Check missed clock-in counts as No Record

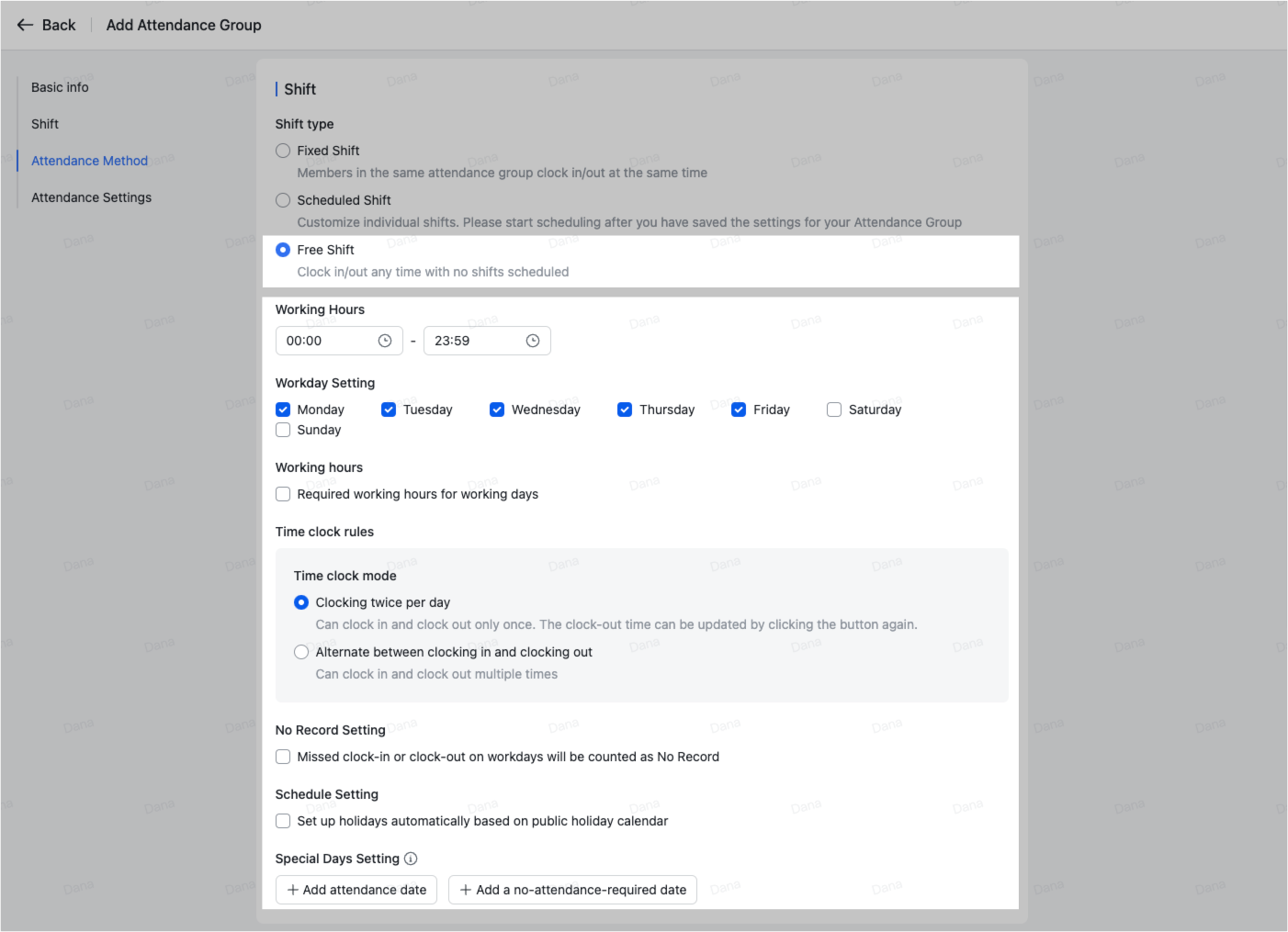point(283,756)
